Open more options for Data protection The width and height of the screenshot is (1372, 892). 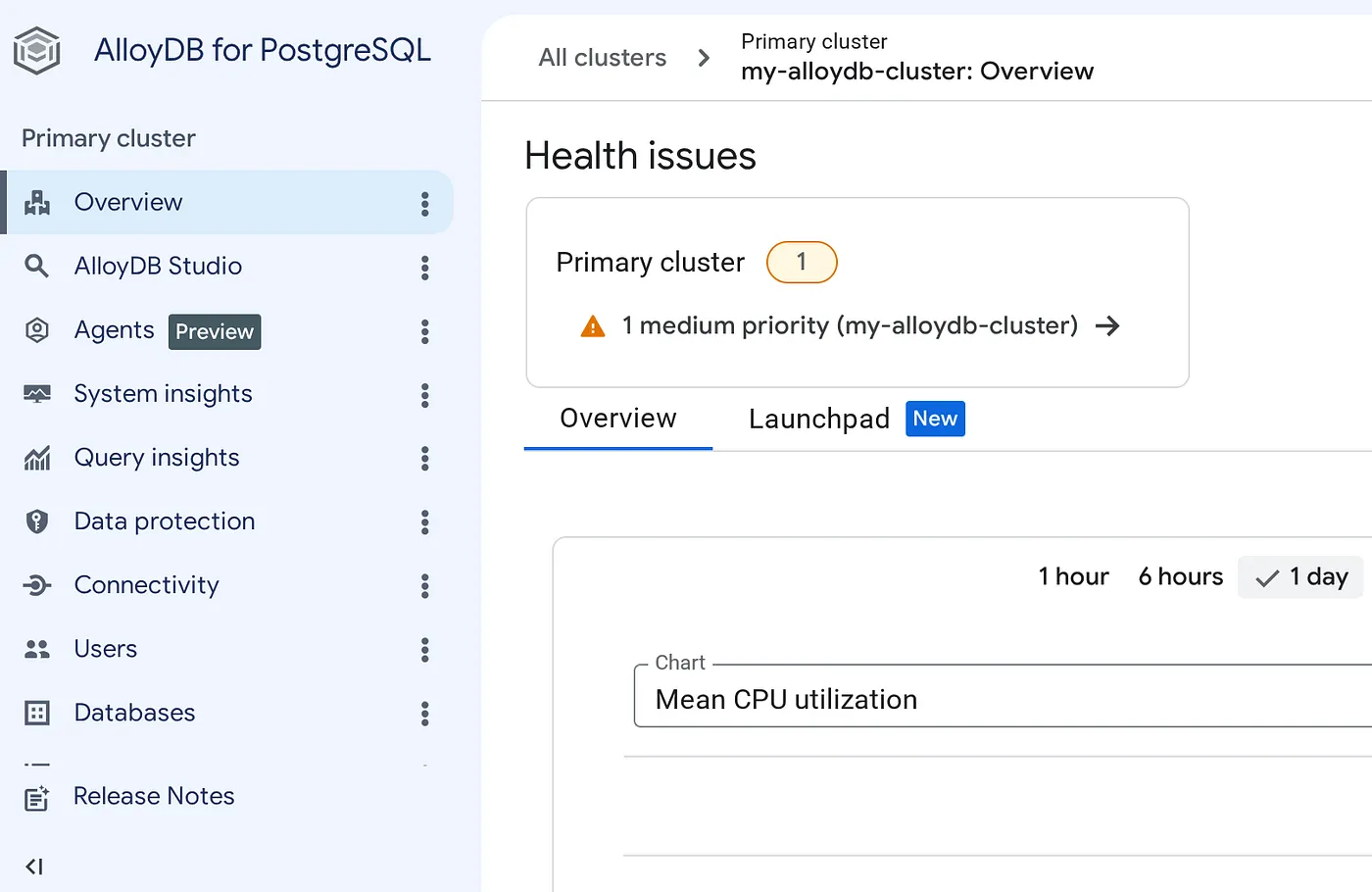(x=425, y=522)
